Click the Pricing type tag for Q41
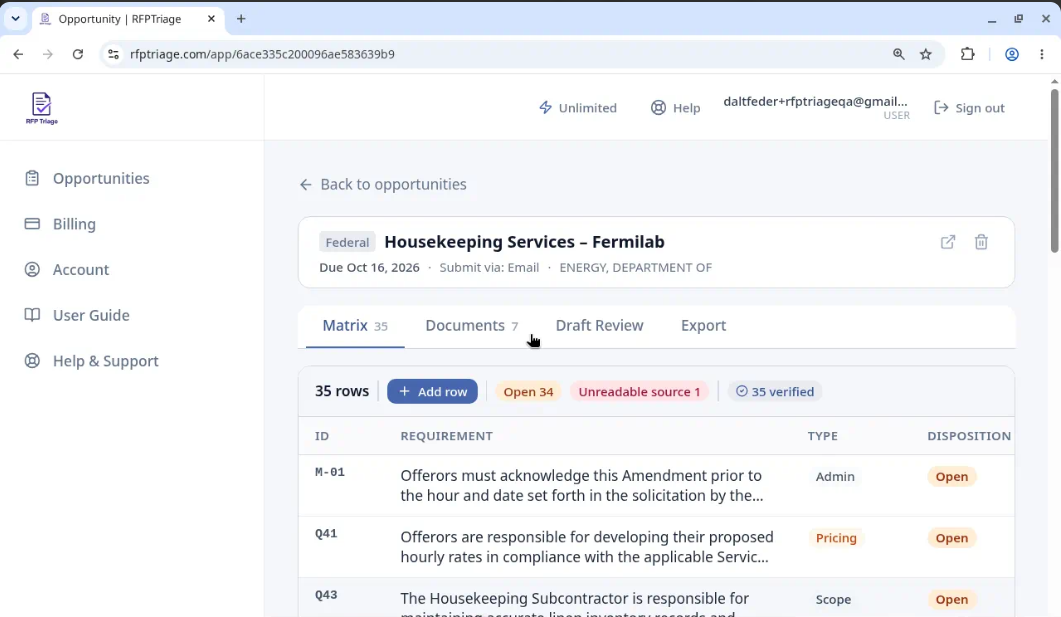Screen dimensions: 1061x617 tap(836, 538)
